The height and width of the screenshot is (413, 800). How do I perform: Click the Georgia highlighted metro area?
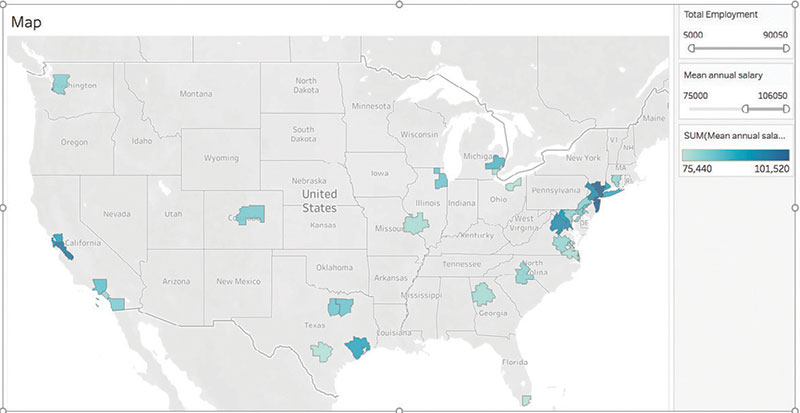pos(484,294)
